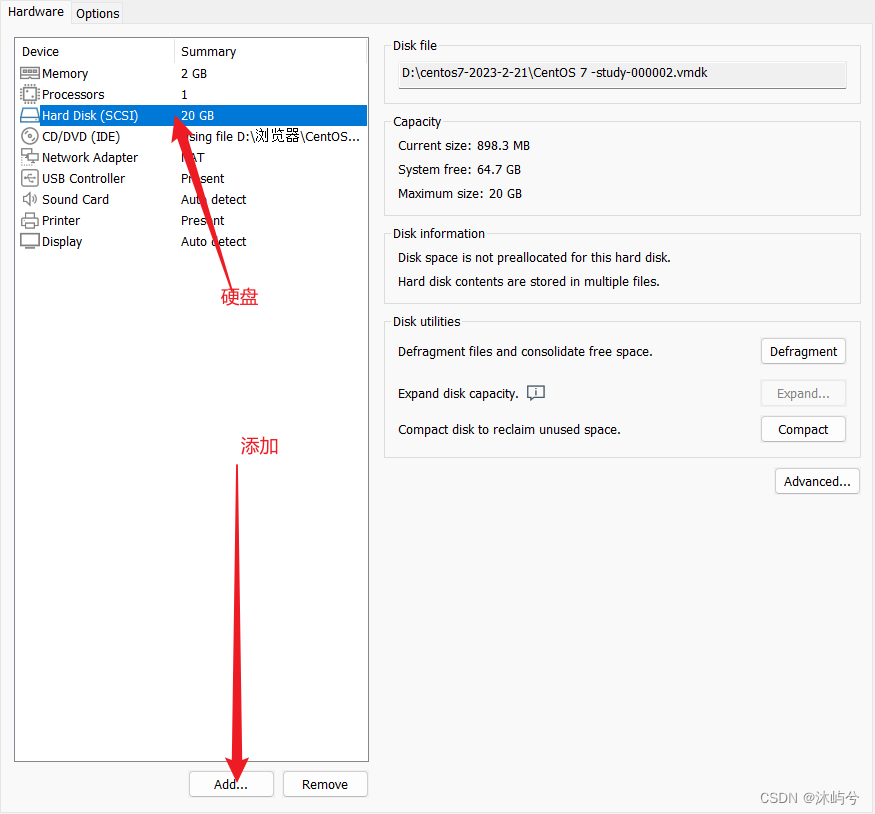Click the Defragment button
The width and height of the screenshot is (875, 814).
point(803,351)
